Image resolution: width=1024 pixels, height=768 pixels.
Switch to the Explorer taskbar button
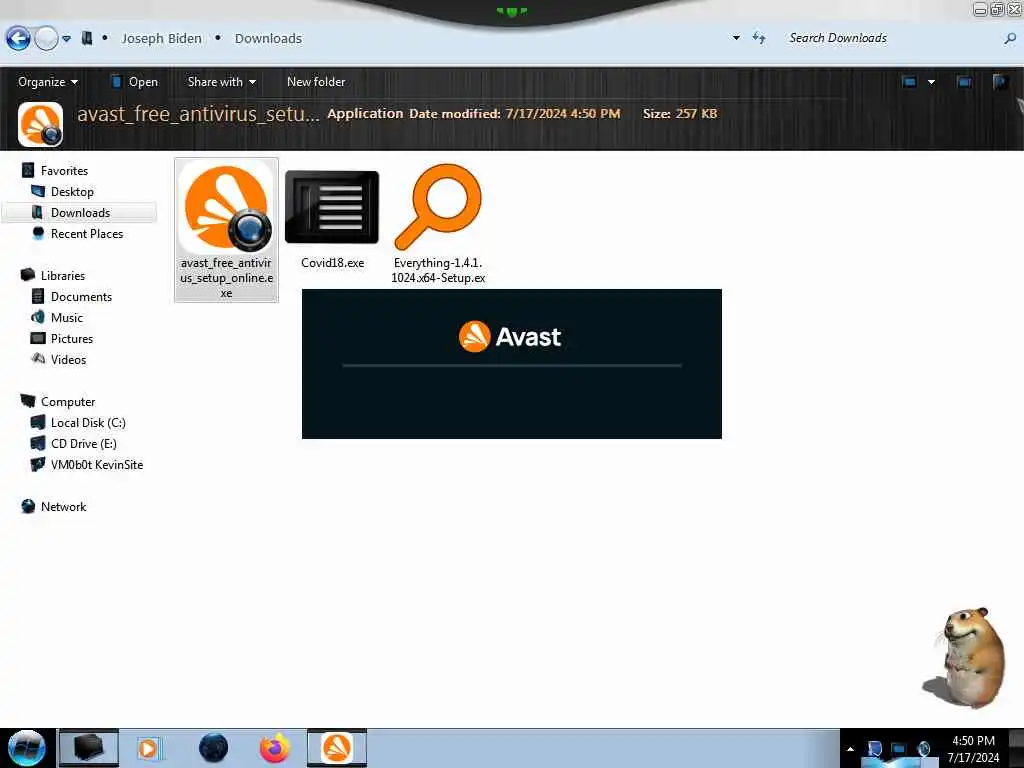pyautogui.click(x=89, y=748)
